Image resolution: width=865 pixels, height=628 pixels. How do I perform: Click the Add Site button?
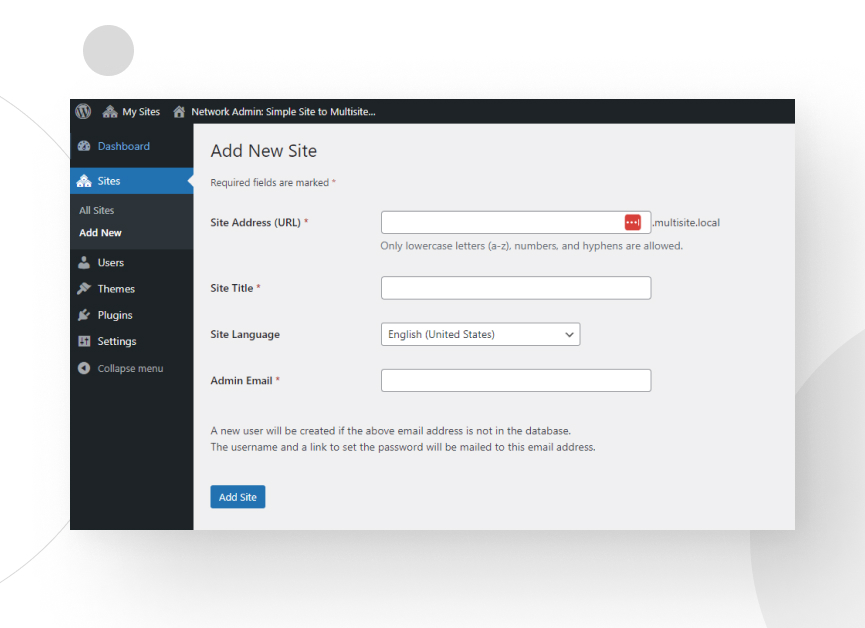point(238,497)
